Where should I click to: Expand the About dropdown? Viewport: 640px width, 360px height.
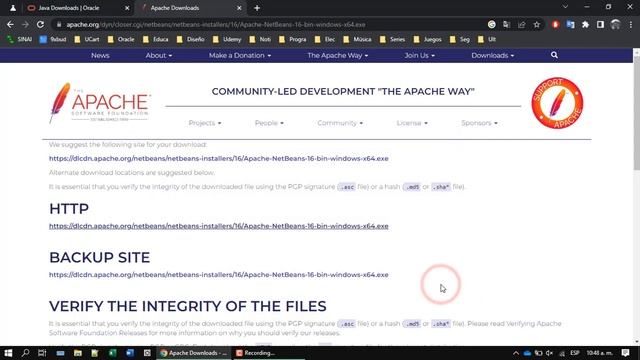[x=158, y=55]
